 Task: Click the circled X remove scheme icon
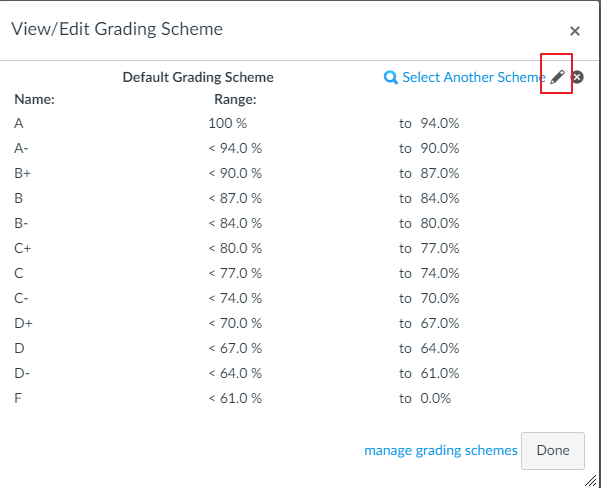[x=577, y=77]
